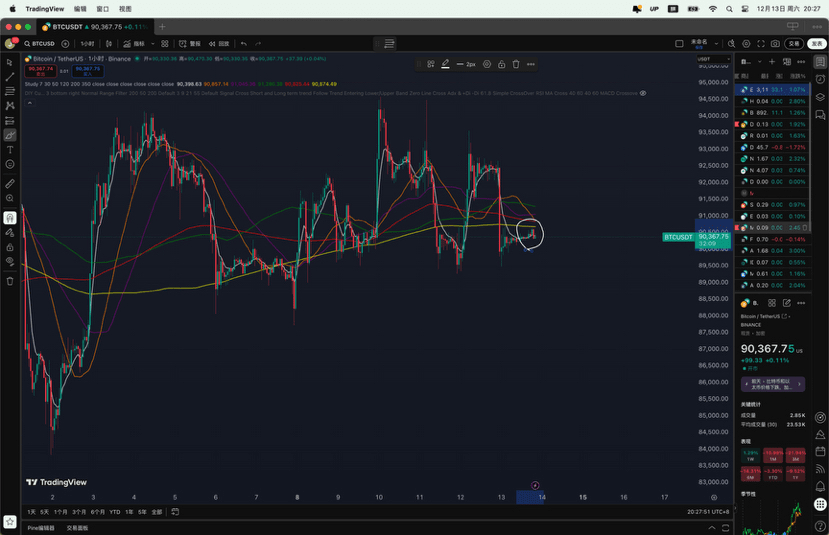Open BTCUSD symbol search
Image resolution: width=829 pixels, height=535 pixels.
40,44
